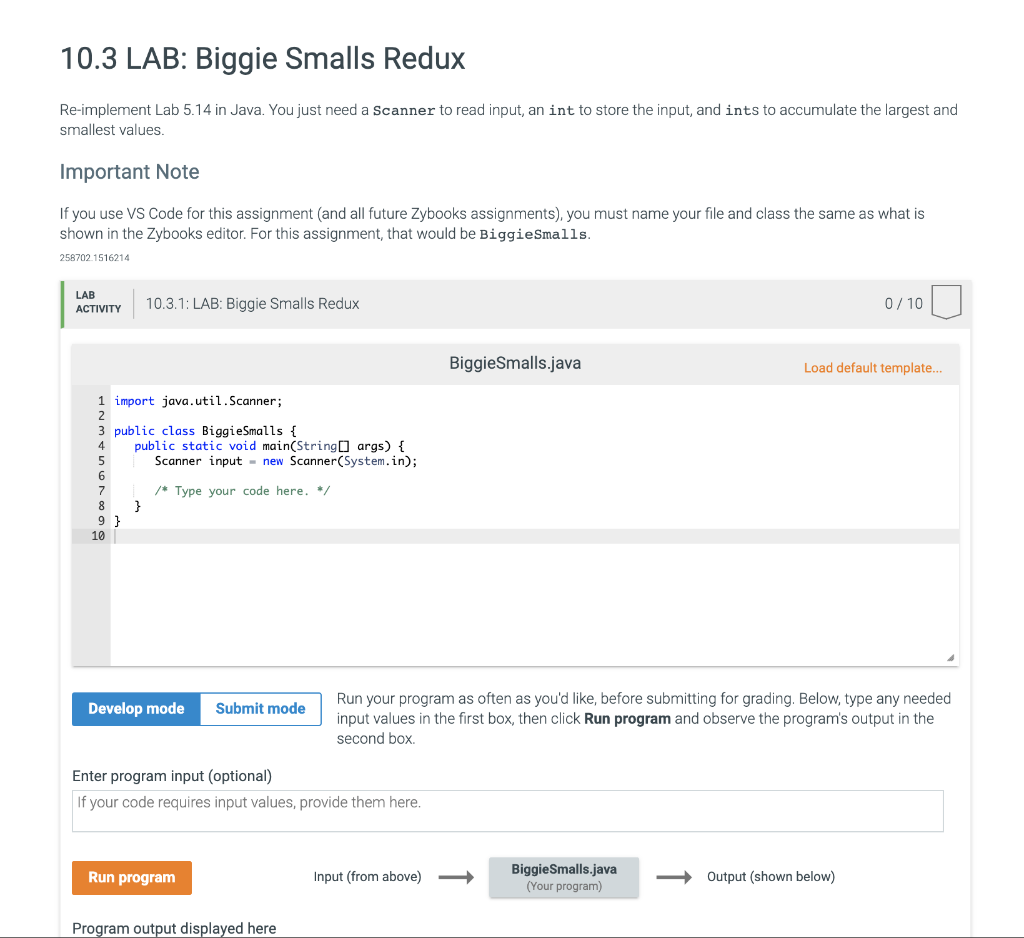Click the BiggieSmalls.java editor filename header
The image size is (1024, 938).
point(514,363)
